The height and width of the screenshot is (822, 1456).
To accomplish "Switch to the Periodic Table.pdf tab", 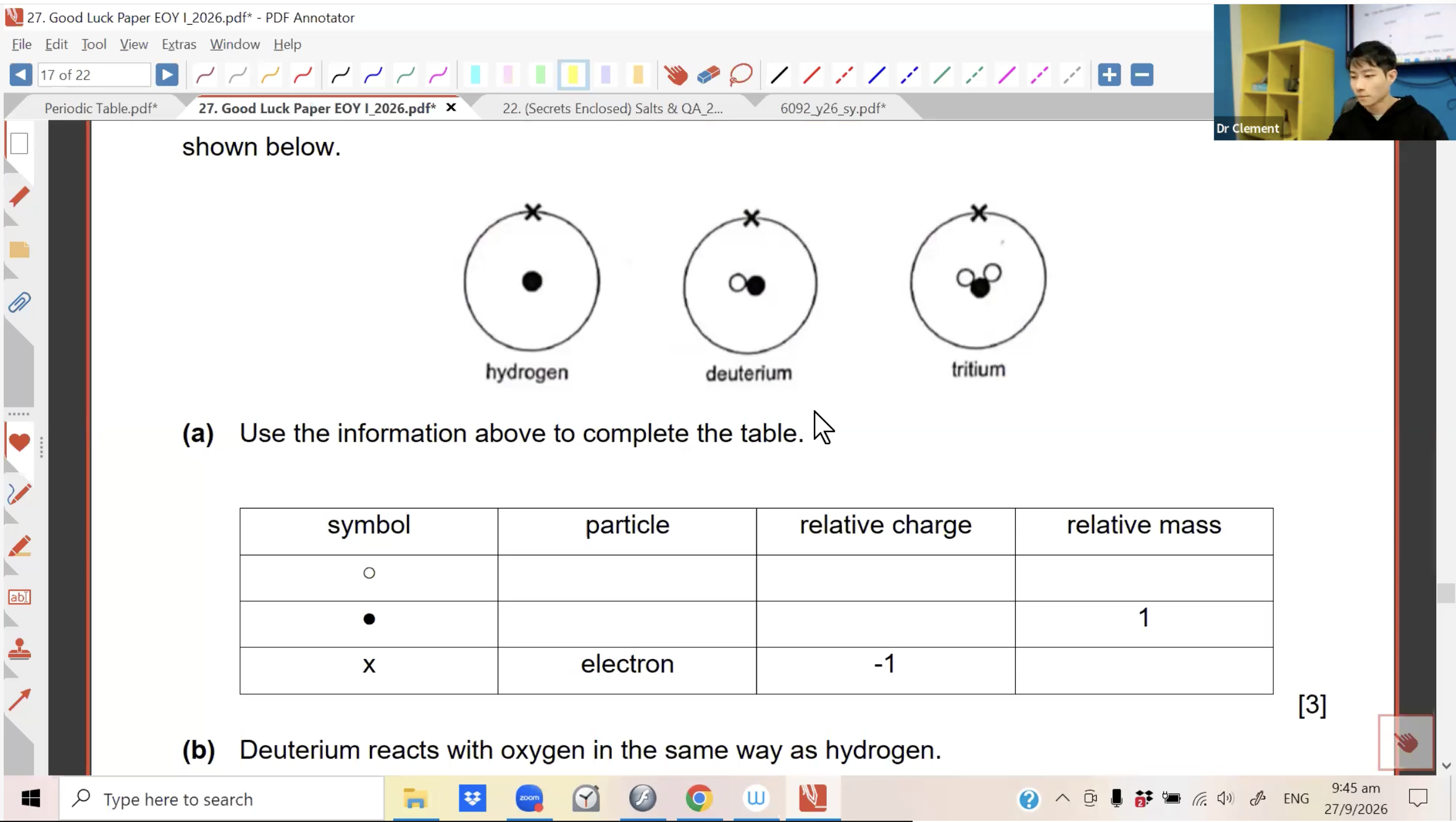I will (101, 108).
